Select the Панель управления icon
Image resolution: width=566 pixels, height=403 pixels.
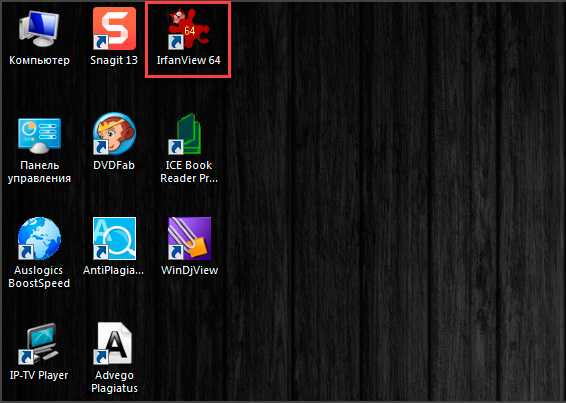tap(39, 134)
